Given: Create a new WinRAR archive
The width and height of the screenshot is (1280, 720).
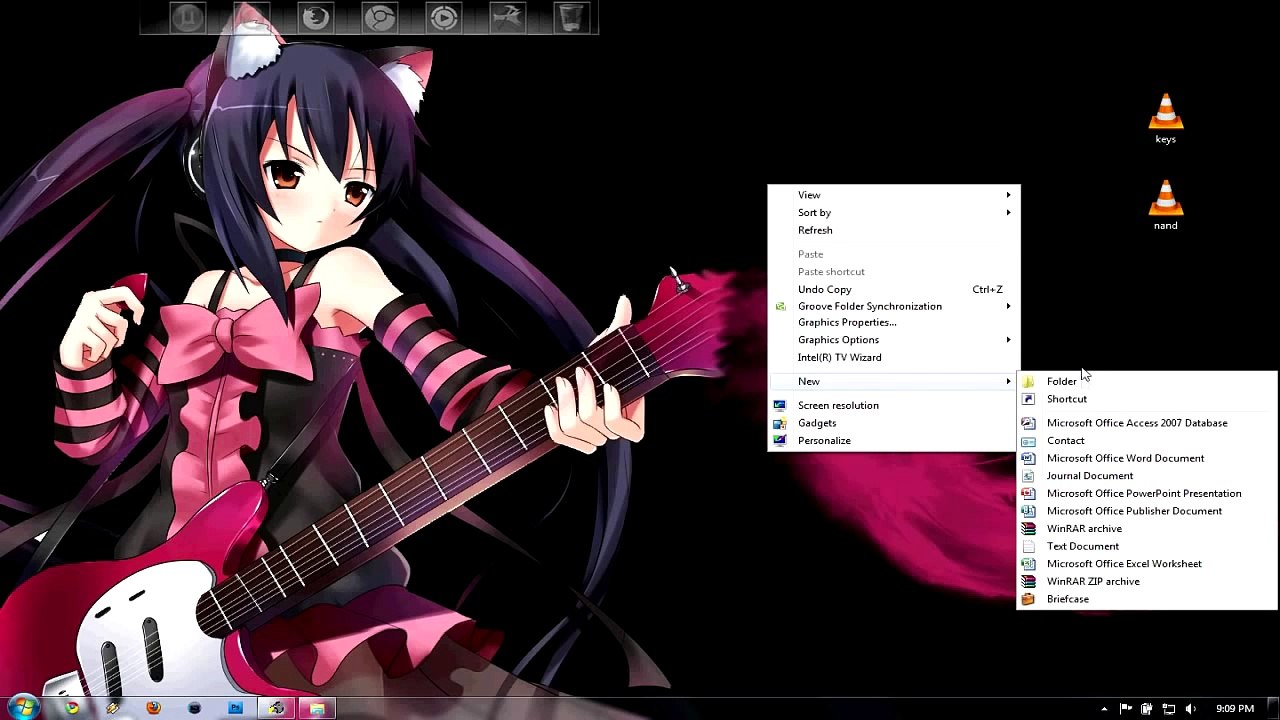Looking at the screenshot, I should coord(1147,528).
